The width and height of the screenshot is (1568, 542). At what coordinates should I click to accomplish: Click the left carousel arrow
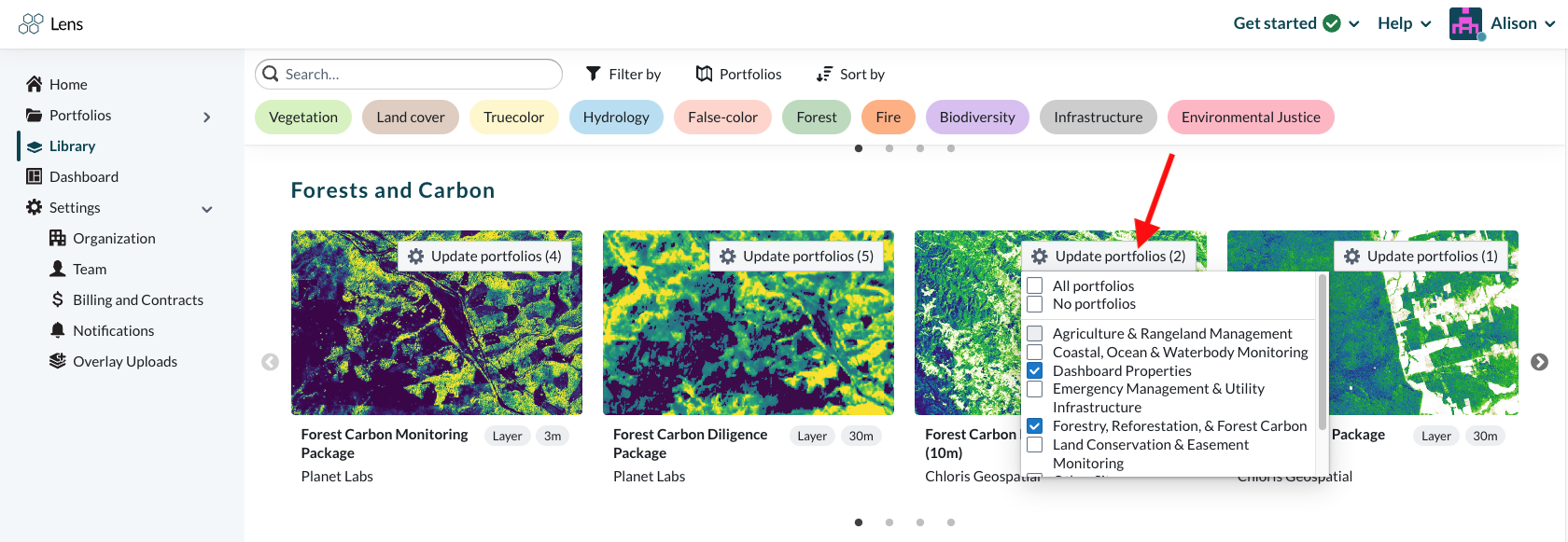tap(270, 362)
